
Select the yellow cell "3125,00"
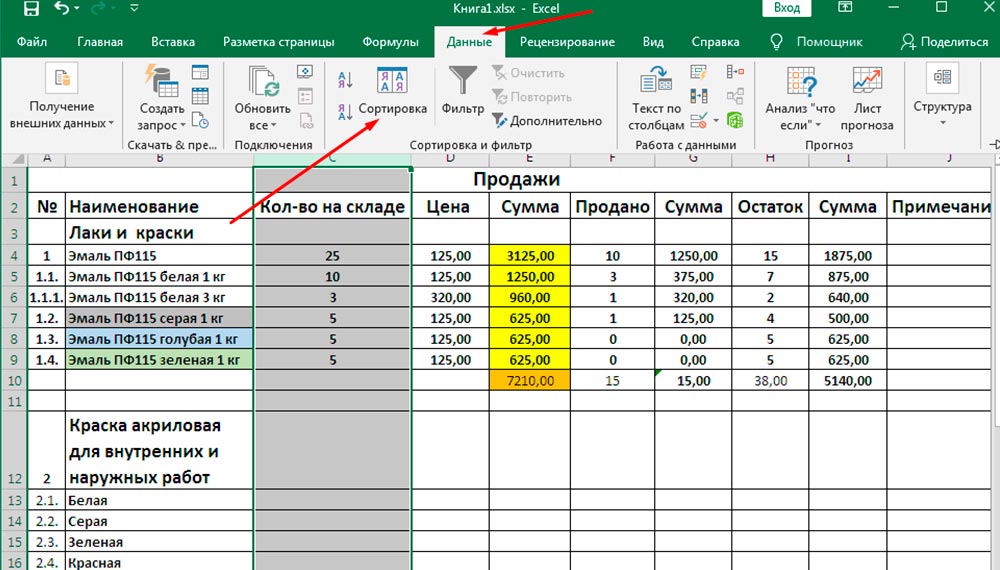[x=530, y=256]
